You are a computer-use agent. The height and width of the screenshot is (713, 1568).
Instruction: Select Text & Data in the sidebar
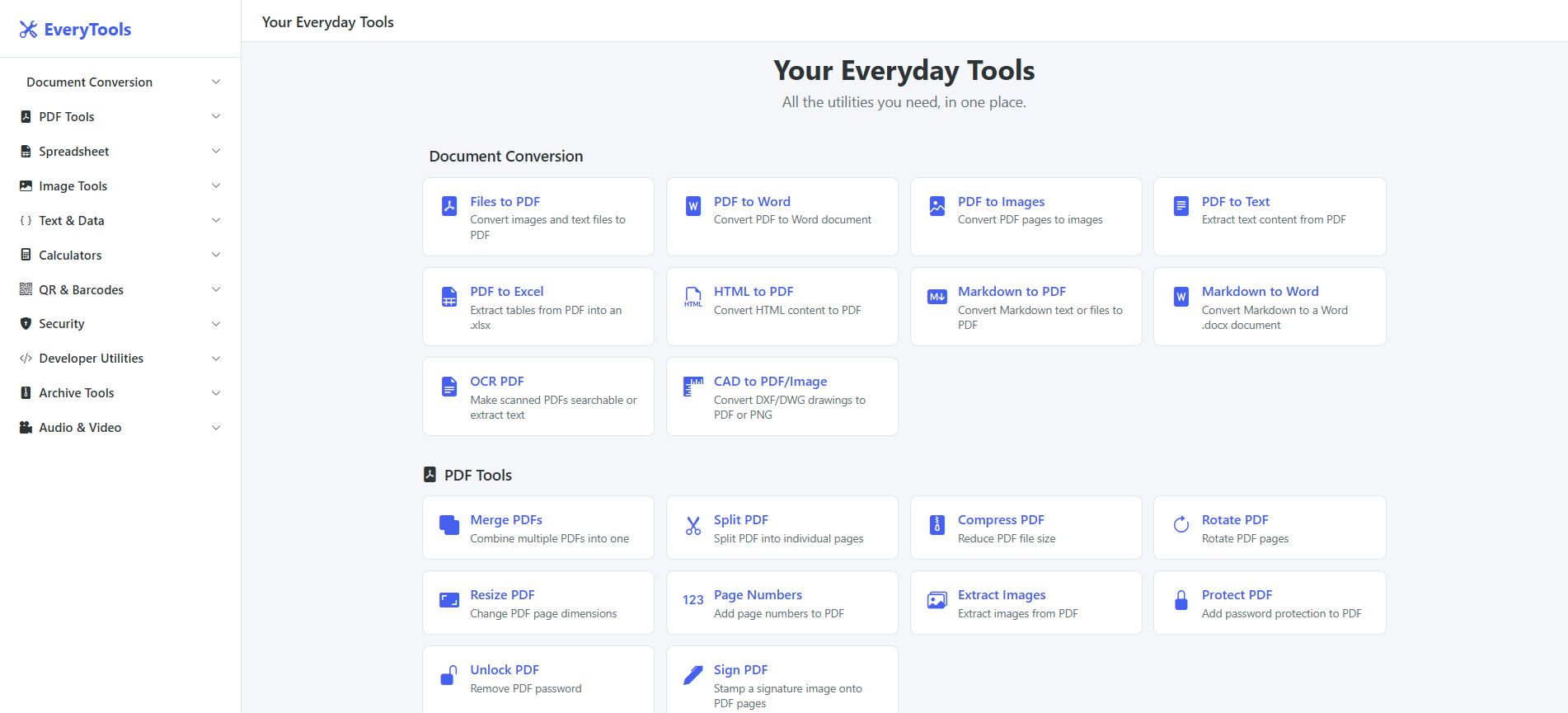120,221
